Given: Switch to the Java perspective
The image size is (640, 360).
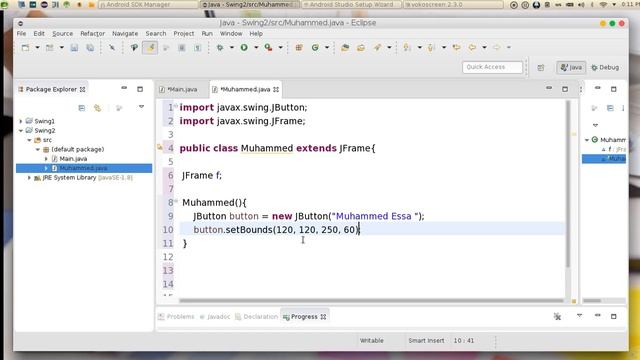Looking at the screenshot, I should point(571,67).
